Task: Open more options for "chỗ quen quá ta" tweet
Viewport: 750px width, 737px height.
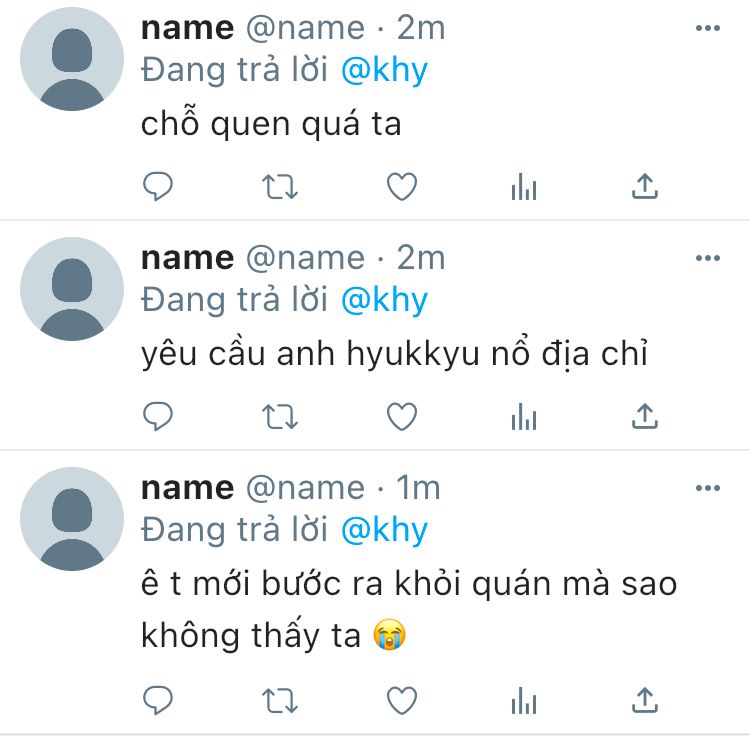Action: click(708, 28)
